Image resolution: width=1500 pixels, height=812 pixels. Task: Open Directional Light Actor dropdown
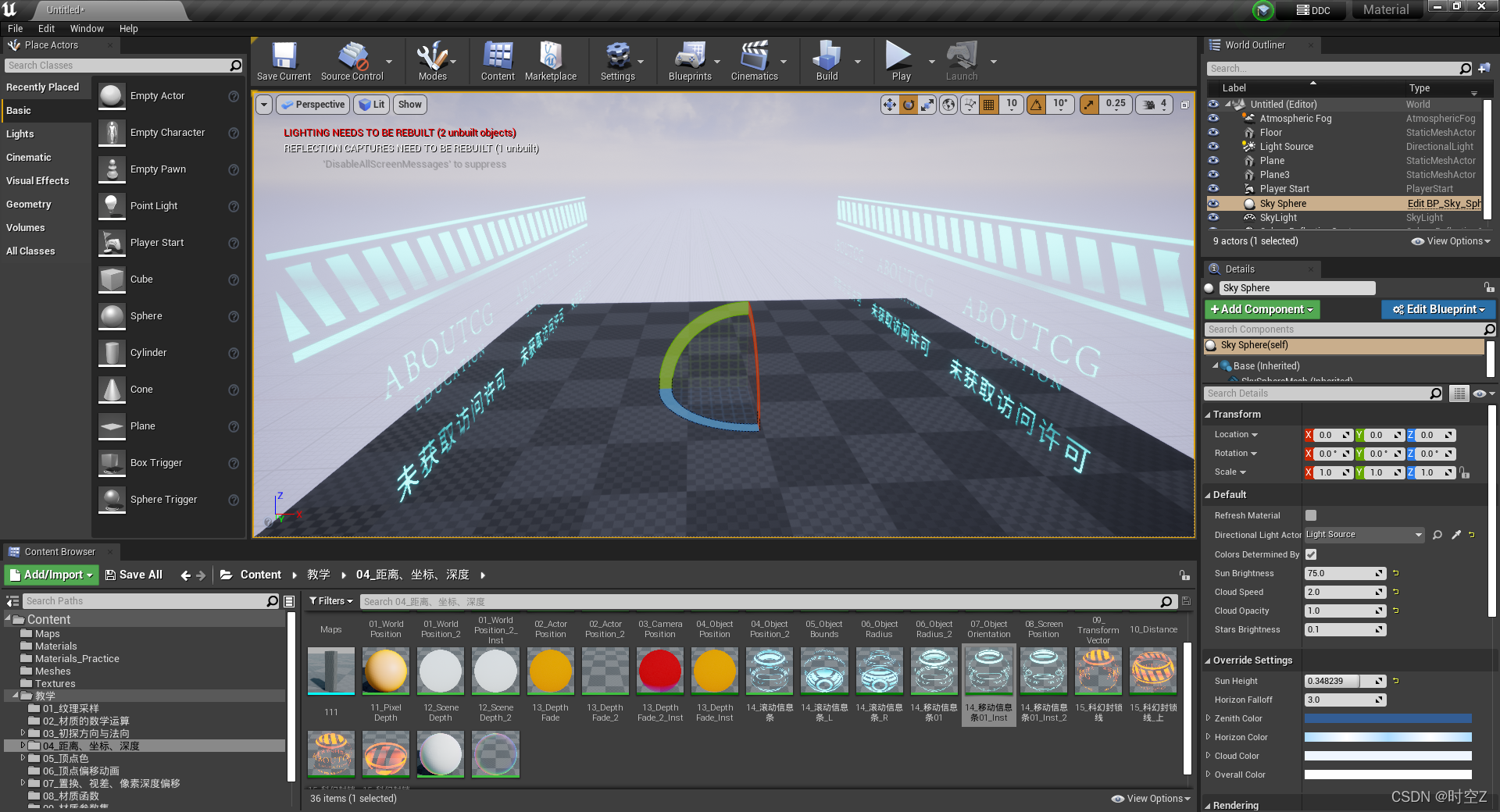[x=1365, y=535]
